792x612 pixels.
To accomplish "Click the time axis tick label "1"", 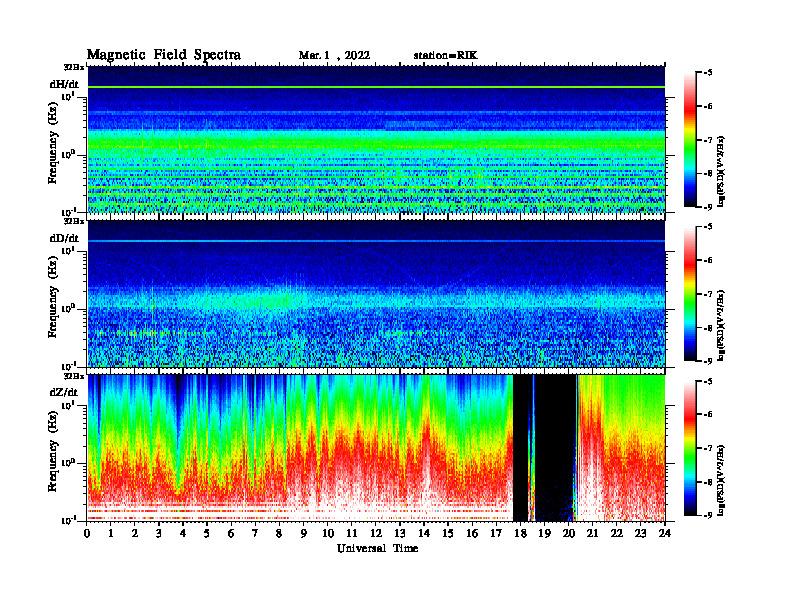I will point(111,533).
